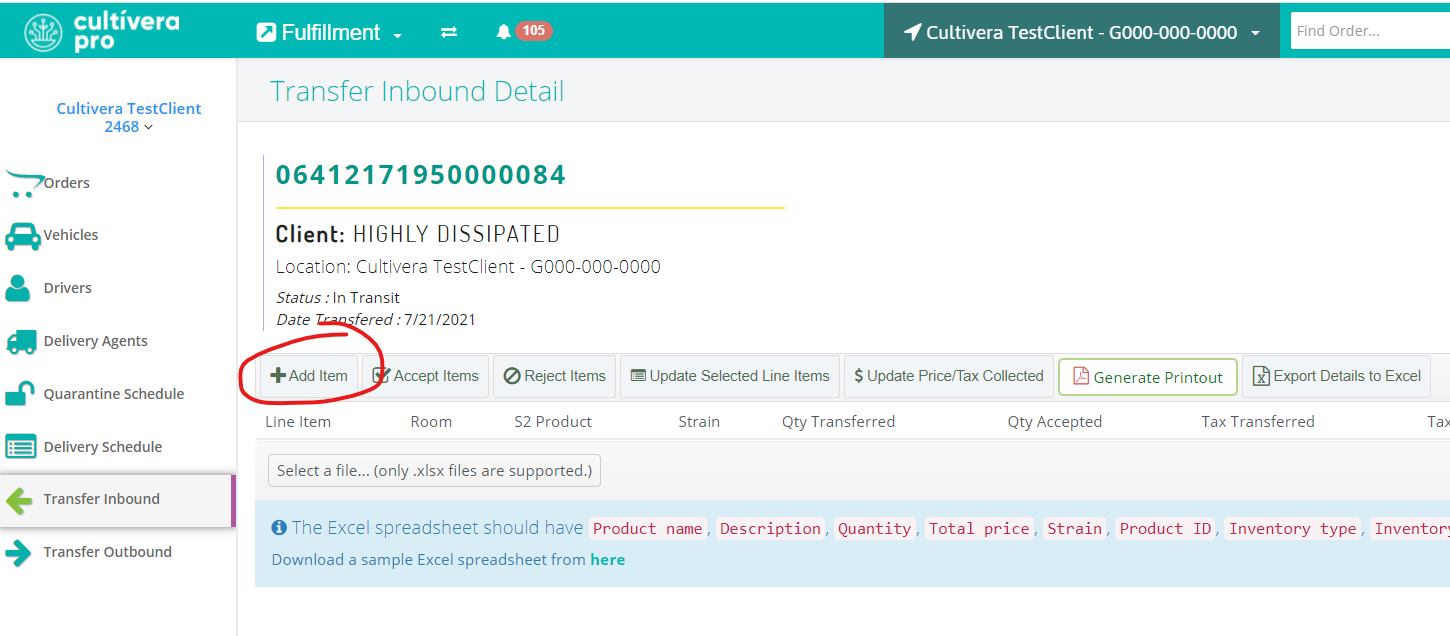Click the Vehicles car icon
Screen dimensions: 1450x636
(x=23, y=236)
